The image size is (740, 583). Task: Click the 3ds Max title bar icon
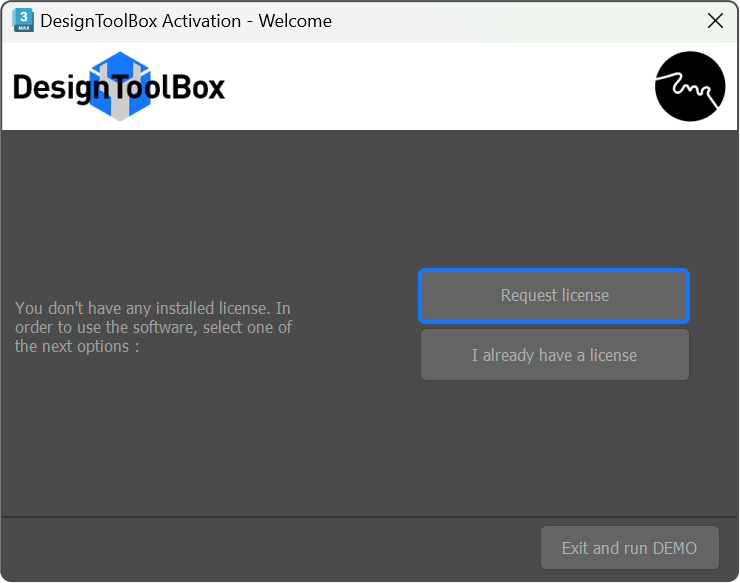point(23,21)
